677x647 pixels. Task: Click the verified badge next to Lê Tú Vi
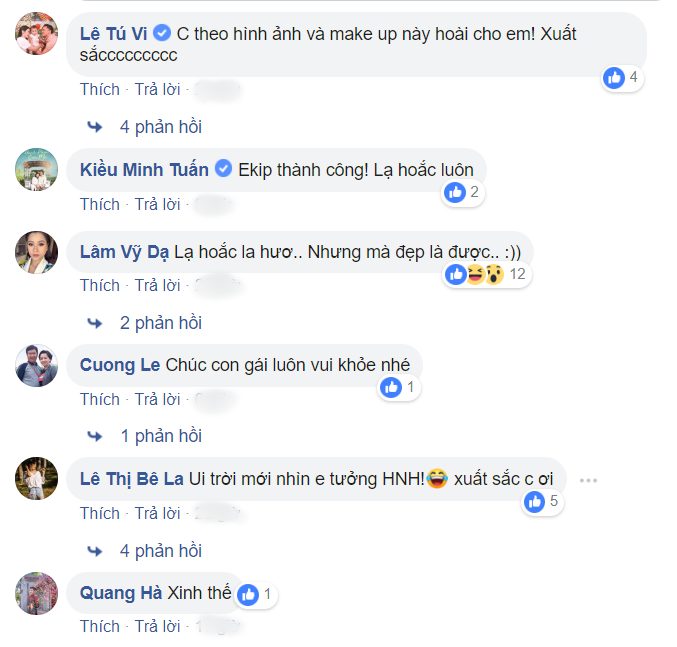point(162,33)
